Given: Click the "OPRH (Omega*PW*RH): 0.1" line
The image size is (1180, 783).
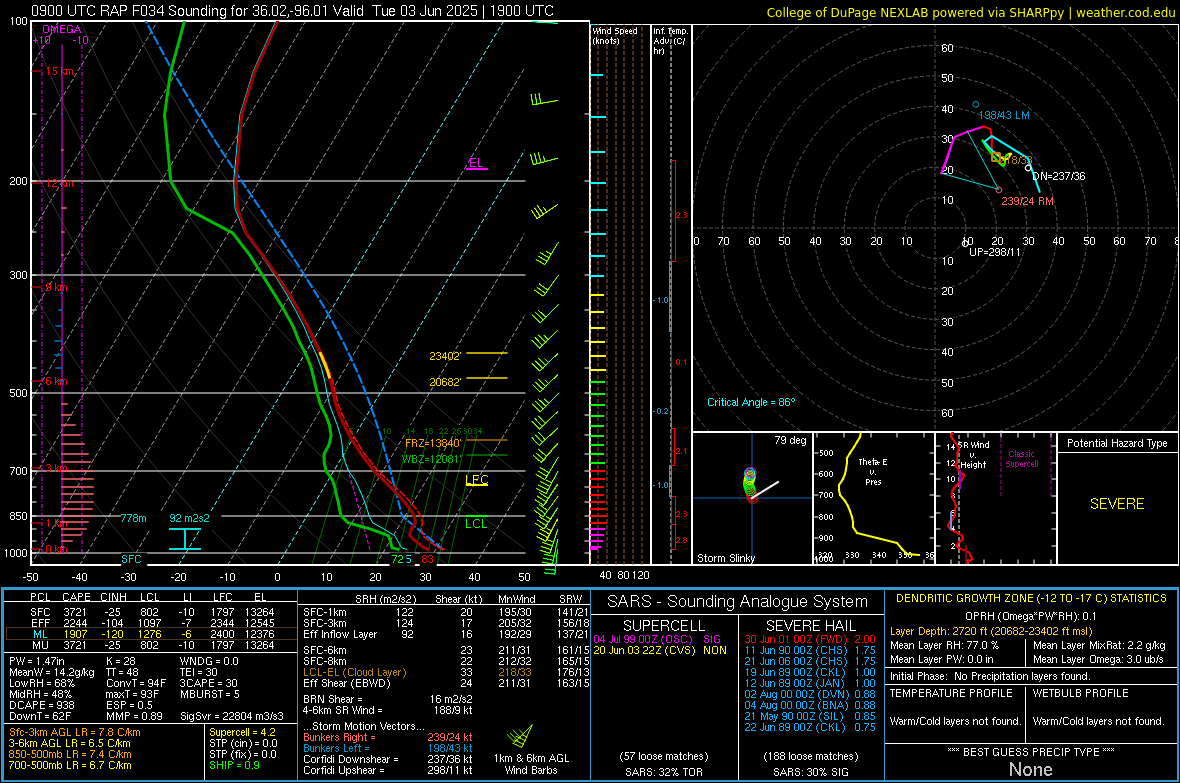Looking at the screenshot, I should point(1031,616).
